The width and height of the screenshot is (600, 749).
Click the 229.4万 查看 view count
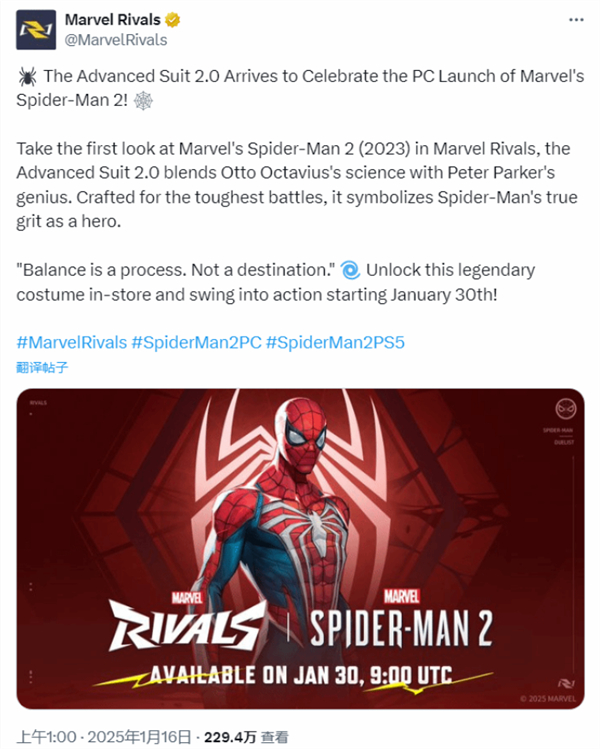(246, 737)
